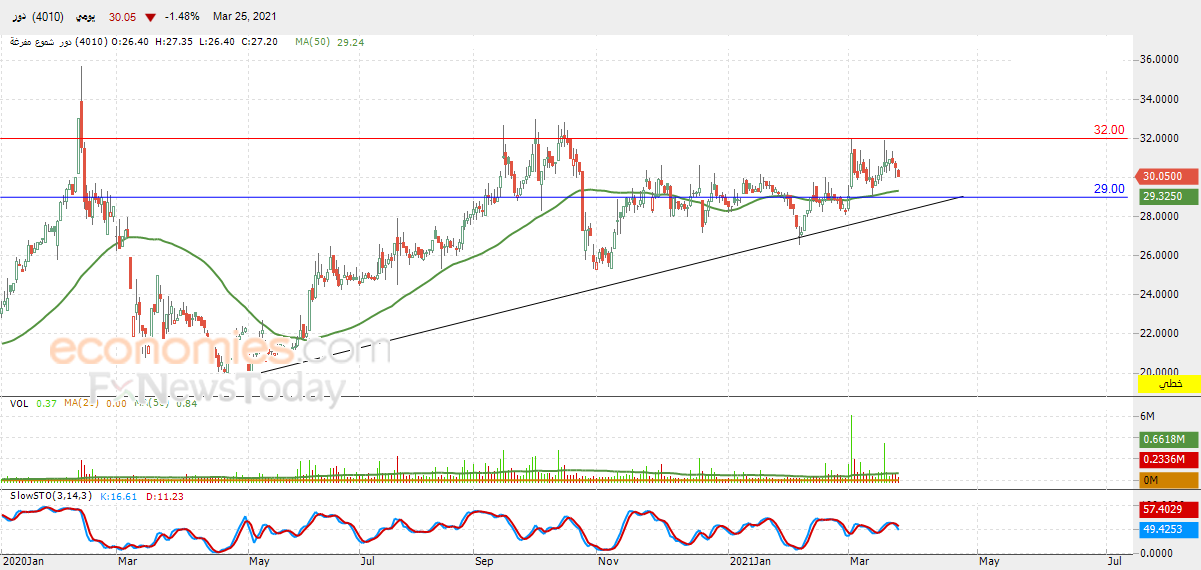Click the date 'Mar 25, 2021'
Image resolution: width=1201 pixels, height=570 pixels.
[x=245, y=17]
